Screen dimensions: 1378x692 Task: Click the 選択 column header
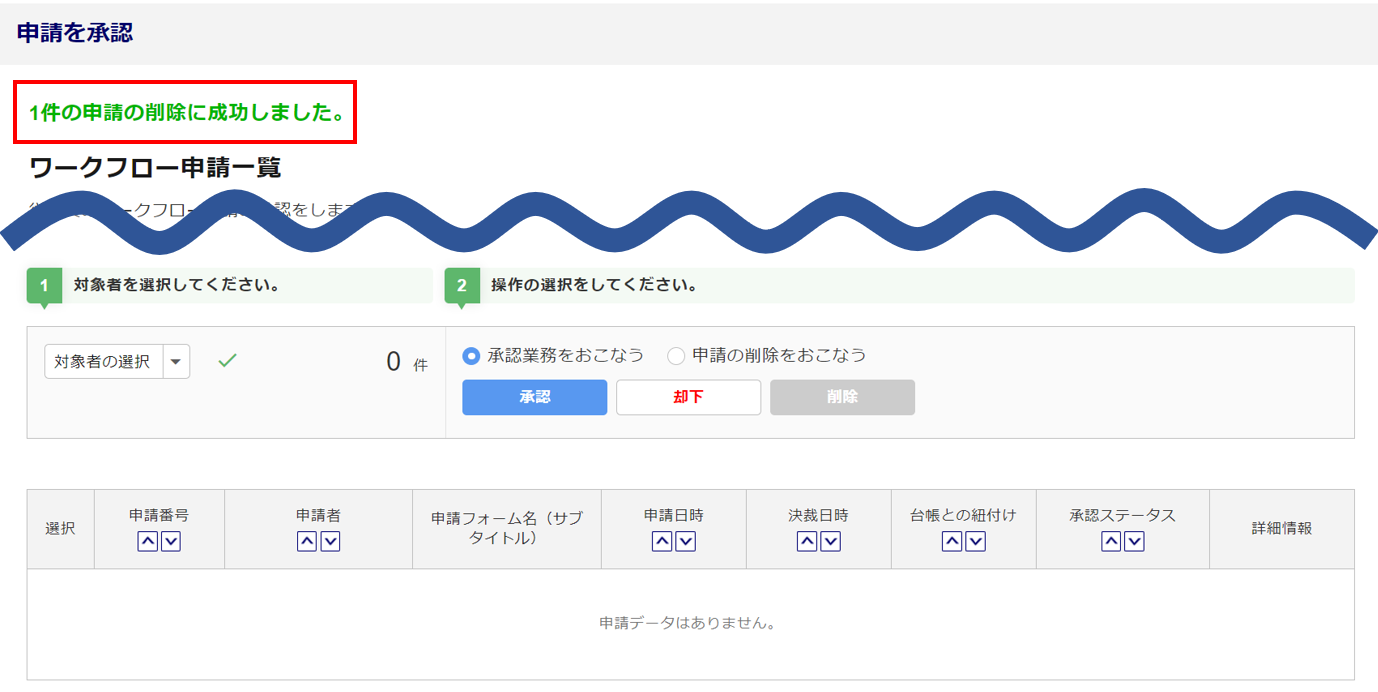(60, 529)
